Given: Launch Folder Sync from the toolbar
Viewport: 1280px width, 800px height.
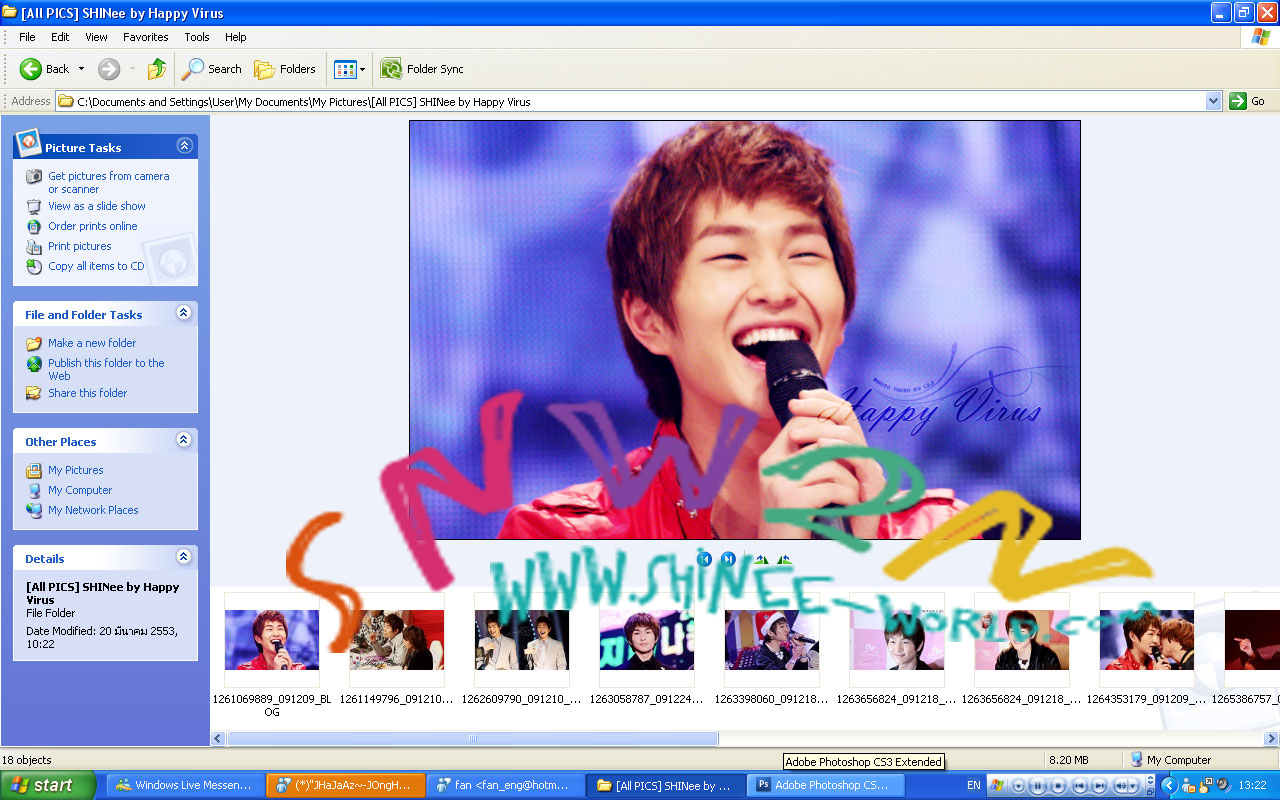Looking at the screenshot, I should [422, 69].
